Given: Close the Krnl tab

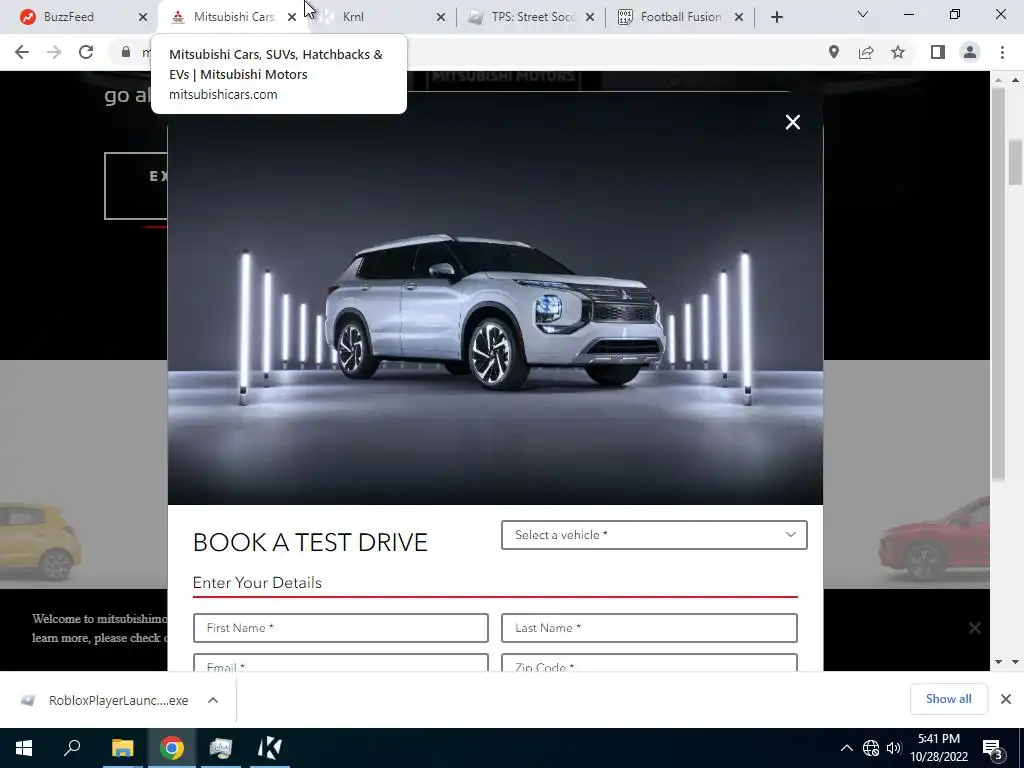Looking at the screenshot, I should click(441, 17).
